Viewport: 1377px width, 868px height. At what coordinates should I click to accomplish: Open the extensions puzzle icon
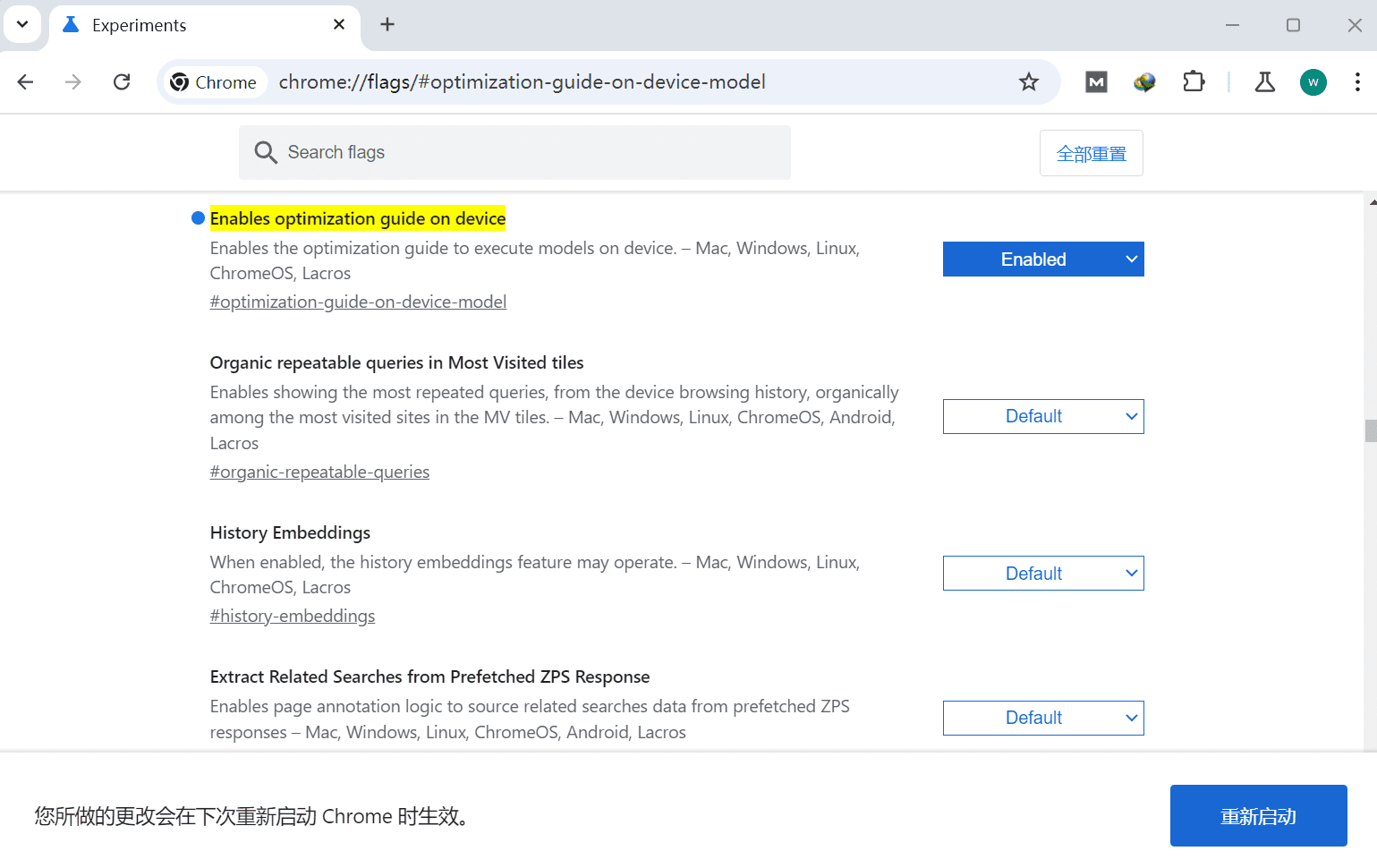1194,81
